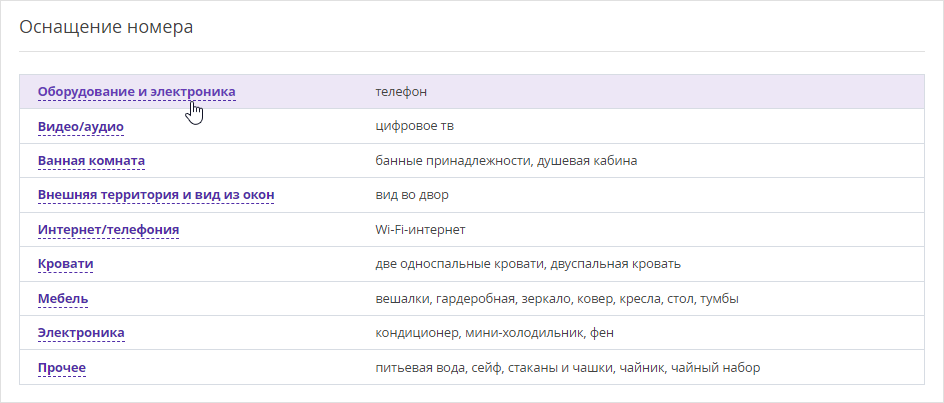Click the divider line under the heading

(472, 51)
